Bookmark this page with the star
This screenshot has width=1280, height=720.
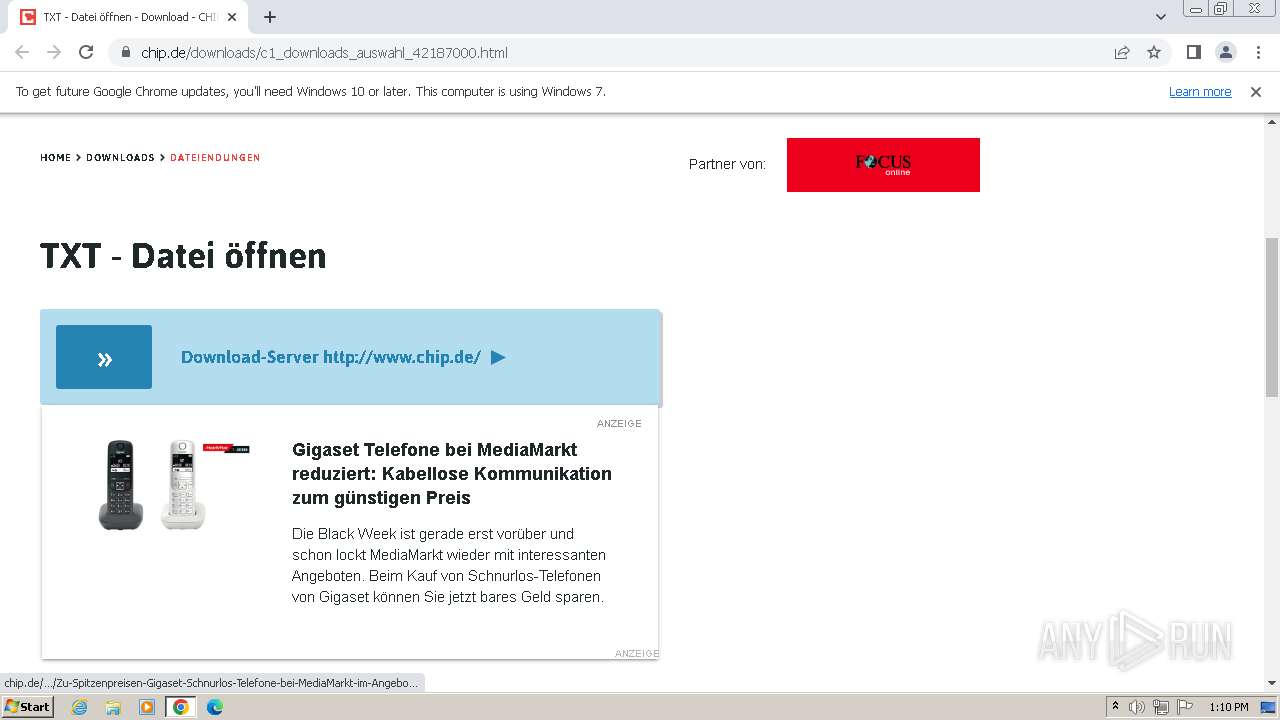click(x=1154, y=52)
